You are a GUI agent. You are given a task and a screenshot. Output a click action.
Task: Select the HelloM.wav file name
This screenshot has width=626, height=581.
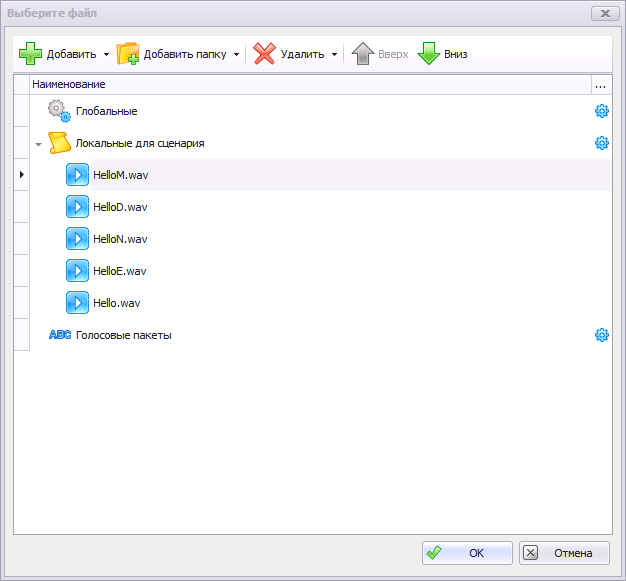[121, 175]
